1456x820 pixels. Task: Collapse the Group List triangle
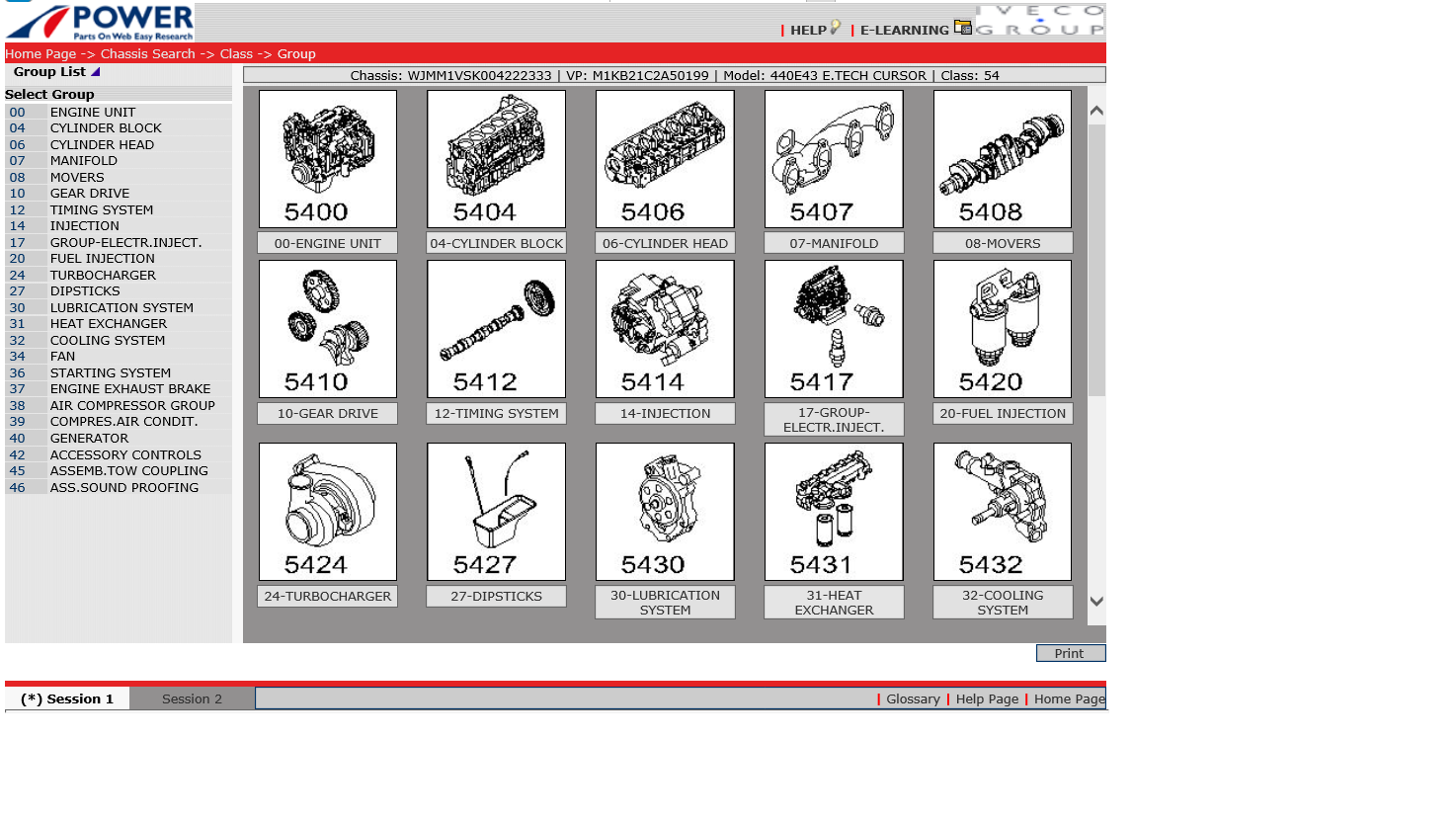[x=96, y=72]
